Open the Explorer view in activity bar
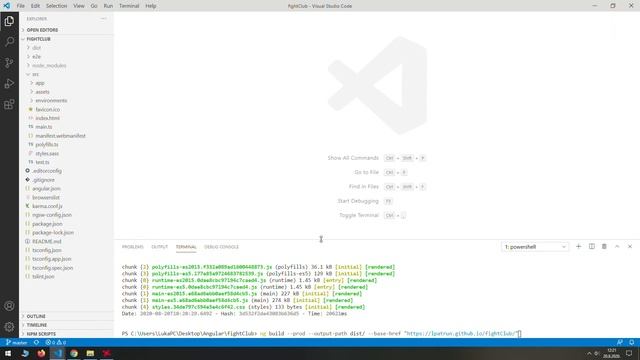640x360 pixels. click(9, 20)
